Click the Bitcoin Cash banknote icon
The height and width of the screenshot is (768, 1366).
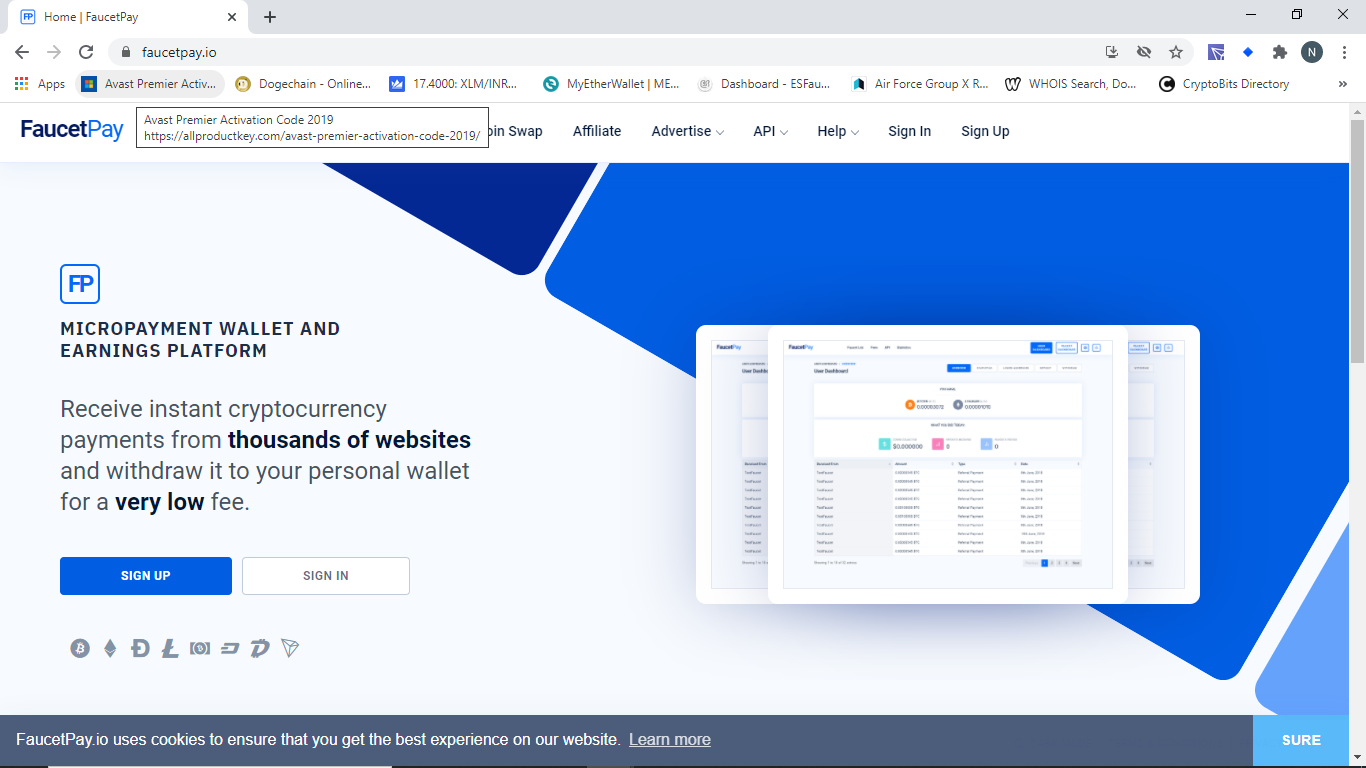point(200,648)
